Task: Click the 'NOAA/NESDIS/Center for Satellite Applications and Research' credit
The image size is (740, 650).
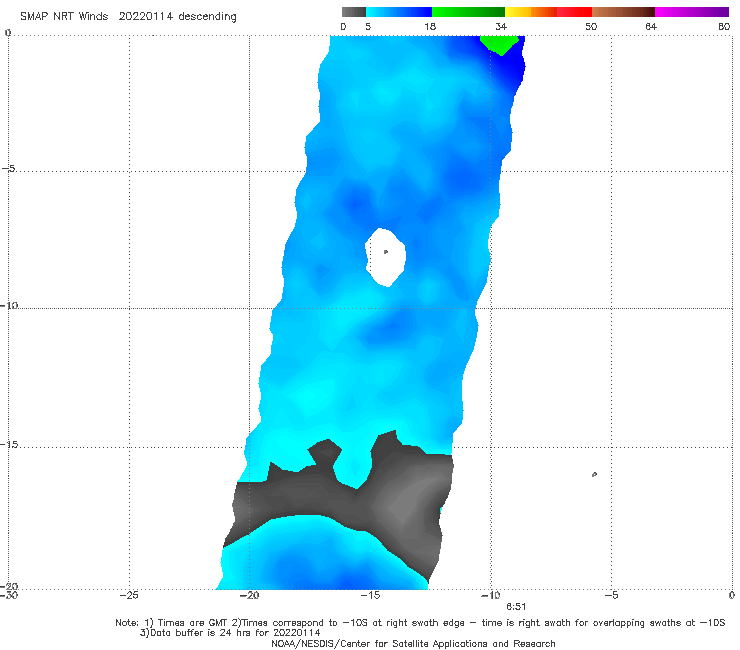Action: pos(413,644)
